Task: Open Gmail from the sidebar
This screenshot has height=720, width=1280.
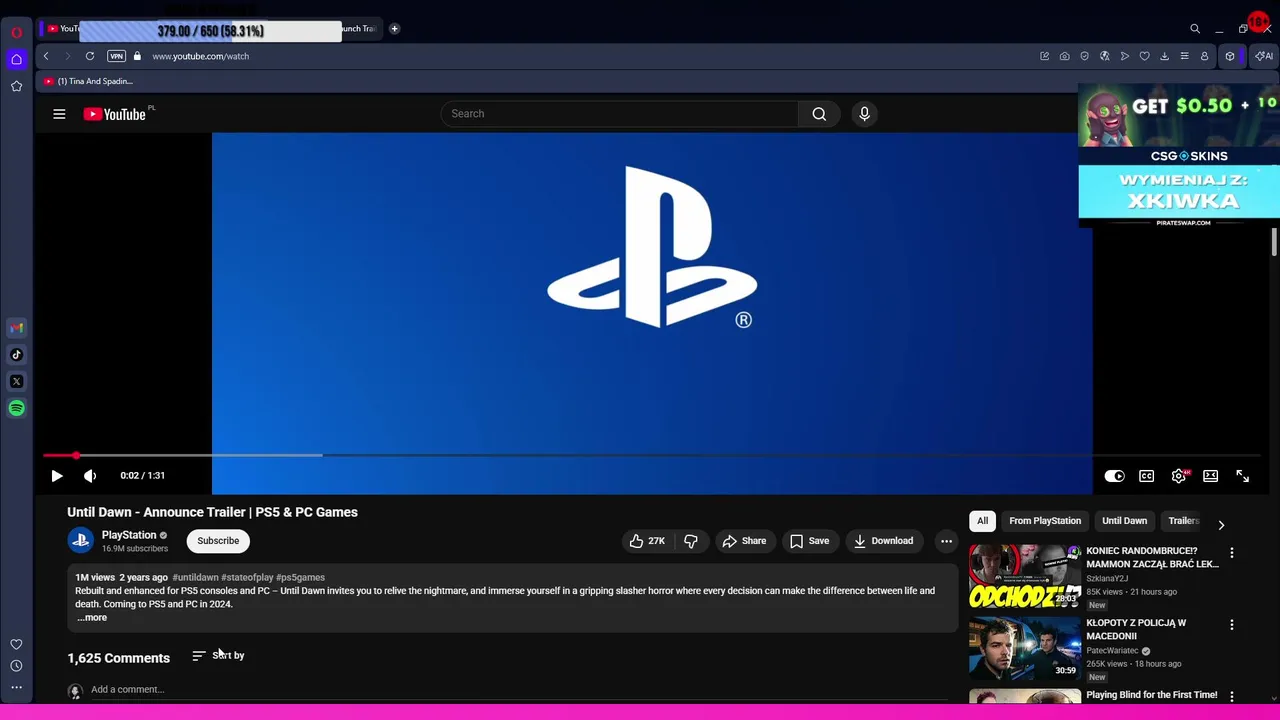Action: click(16, 328)
